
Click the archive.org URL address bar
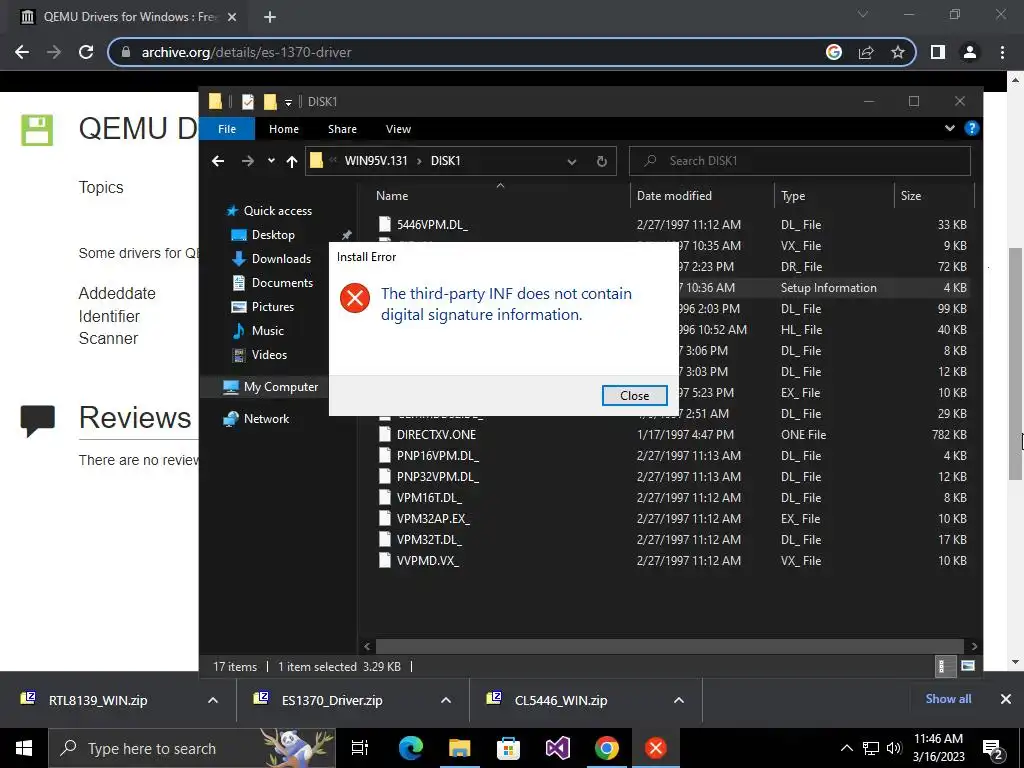(470, 52)
